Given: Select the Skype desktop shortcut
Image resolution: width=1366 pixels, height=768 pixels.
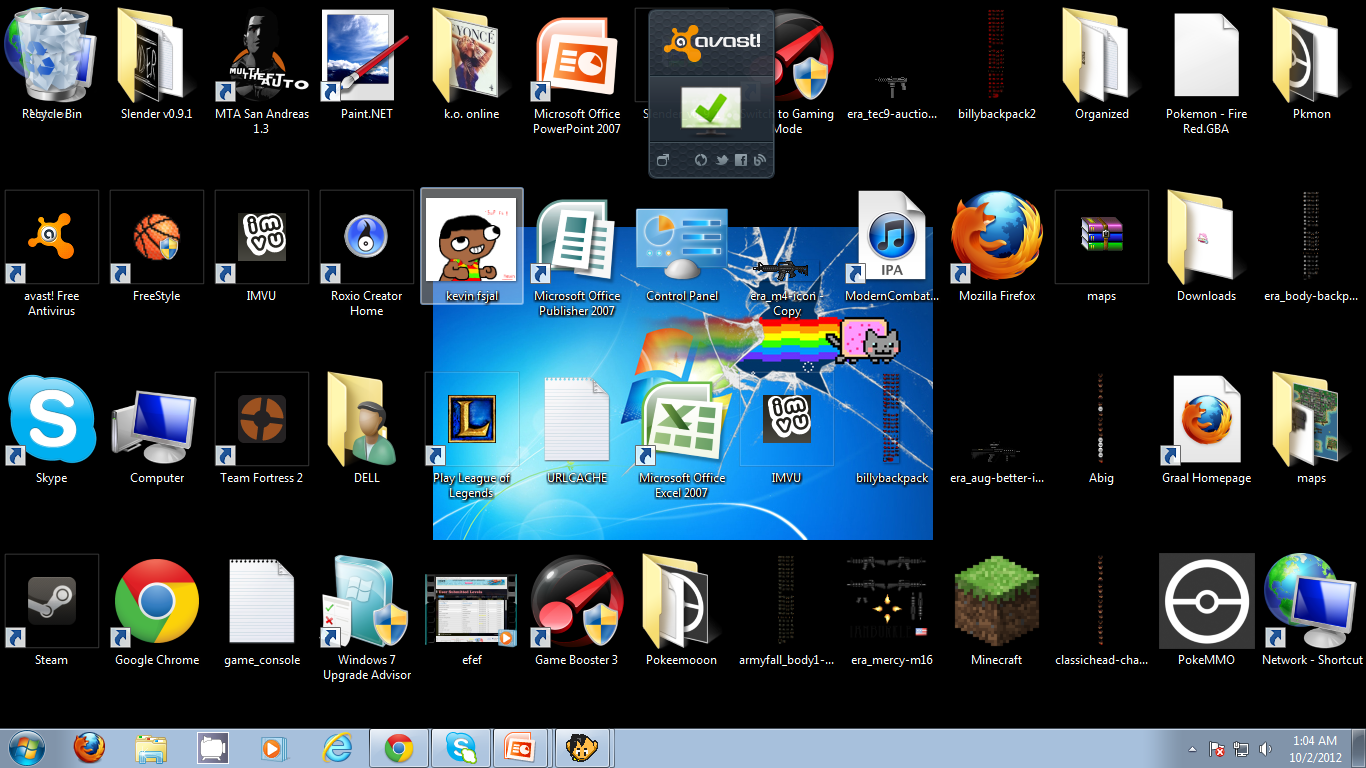Looking at the screenshot, I should pos(51,420).
